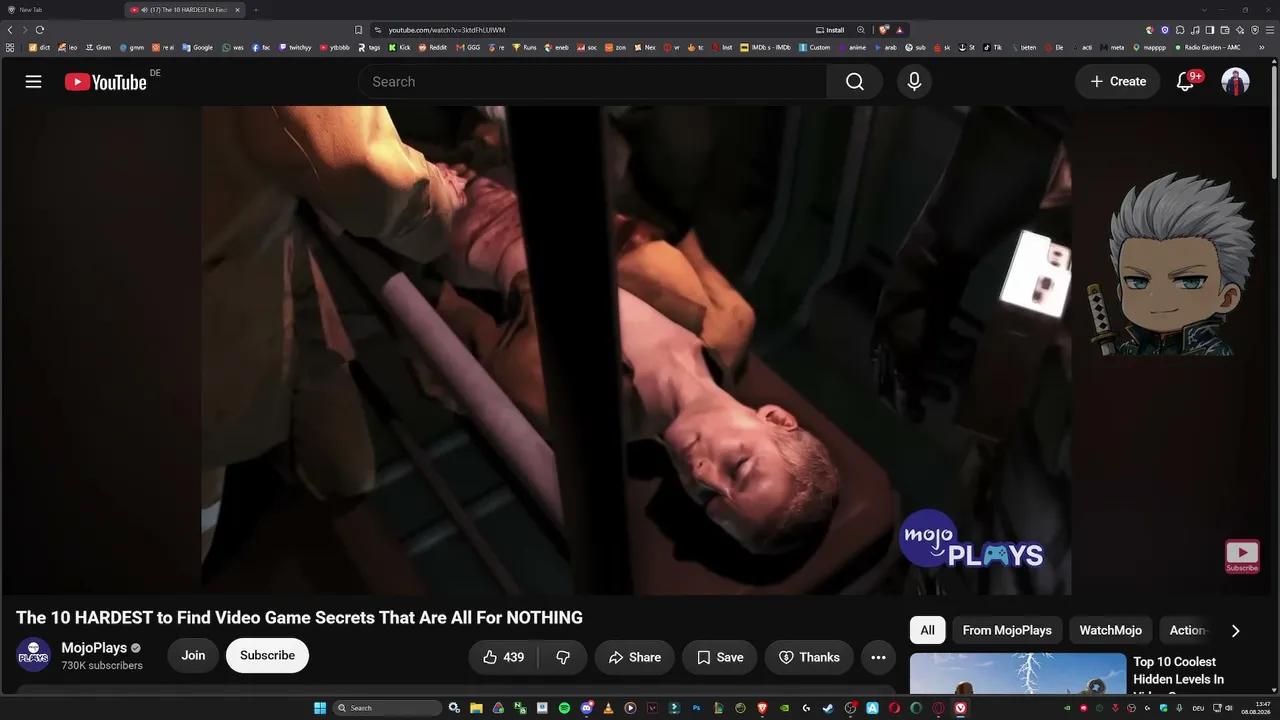Open the Brave wallet icon
1280x720 pixels.
coord(1225,30)
